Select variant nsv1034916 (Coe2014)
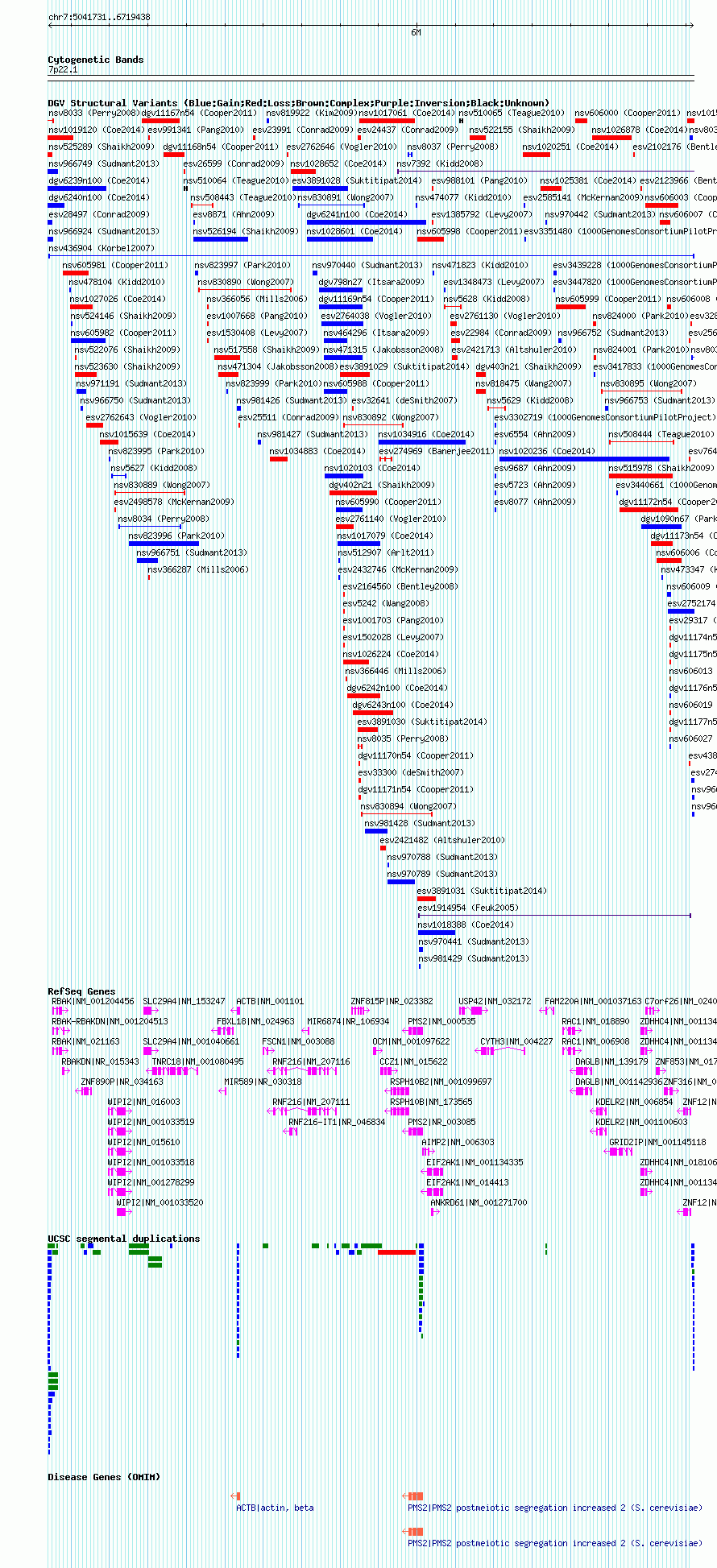Screen dimensions: 717x1568 pos(427,434)
